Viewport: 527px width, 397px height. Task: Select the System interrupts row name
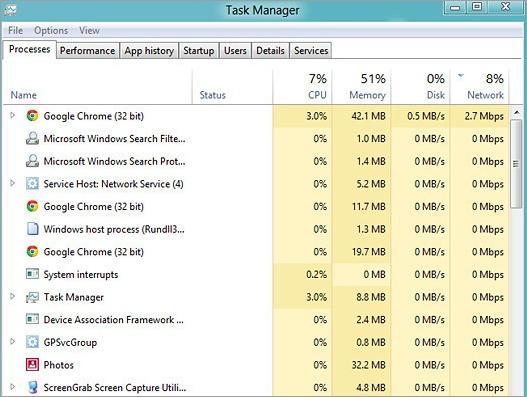point(81,274)
